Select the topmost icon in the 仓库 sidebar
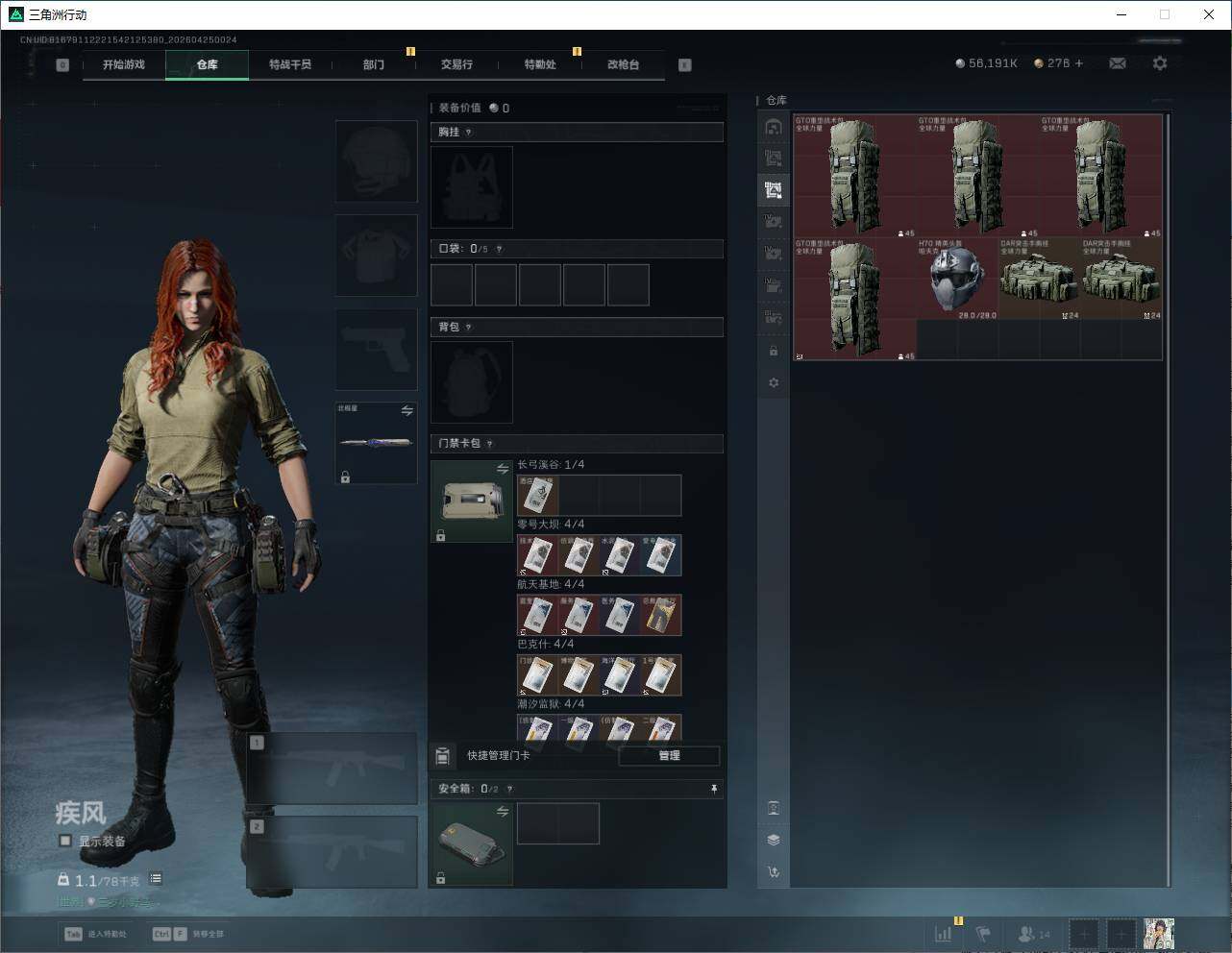 774,127
